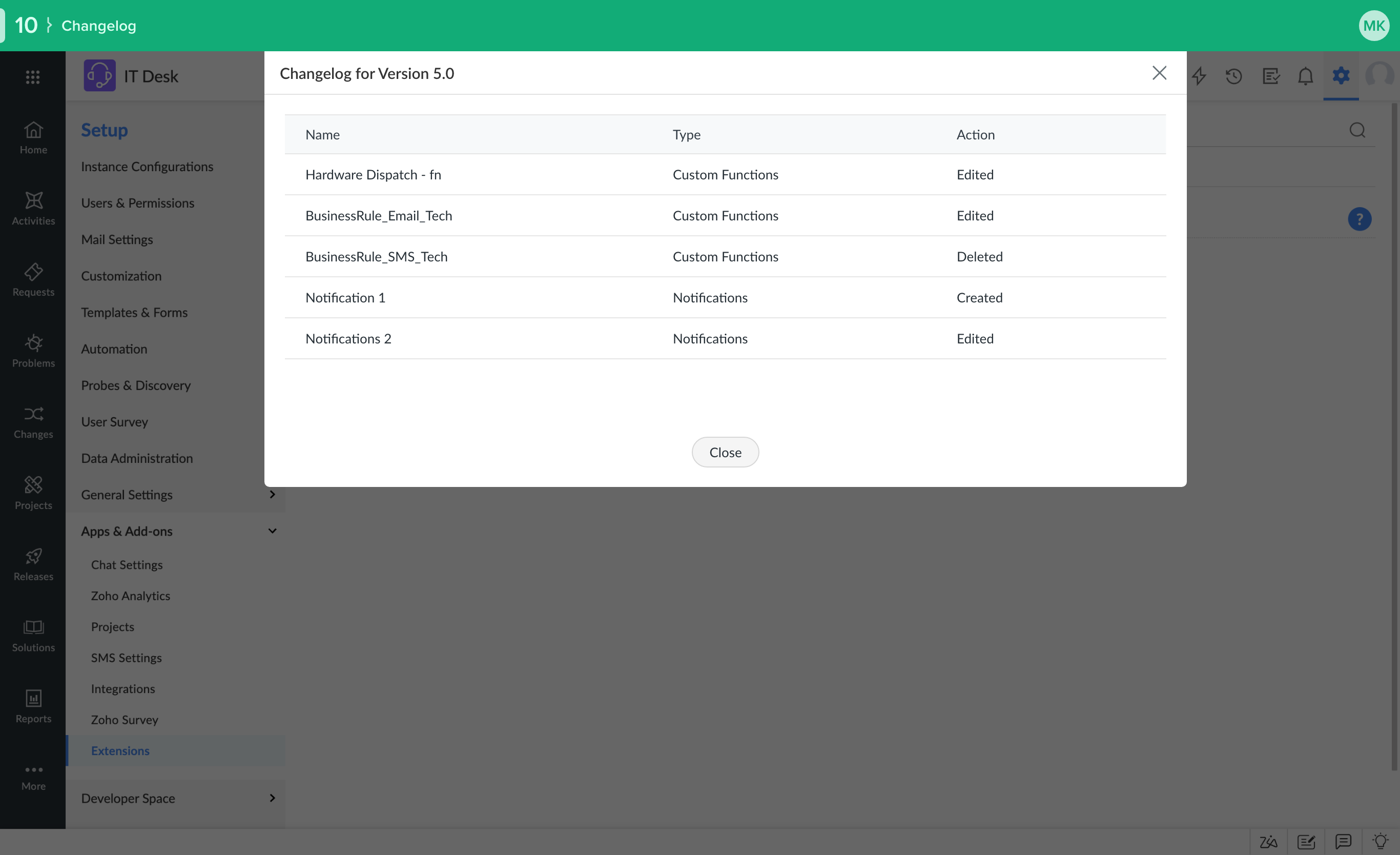Viewport: 1400px width, 855px height.
Task: Expand General Settings chevron
Action: 272,494
